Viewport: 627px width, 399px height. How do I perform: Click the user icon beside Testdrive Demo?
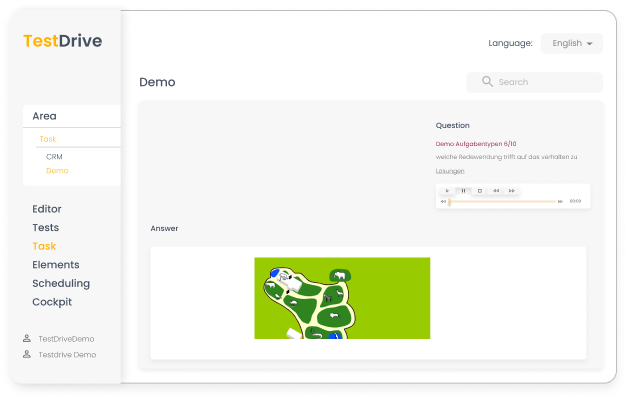click(27, 354)
